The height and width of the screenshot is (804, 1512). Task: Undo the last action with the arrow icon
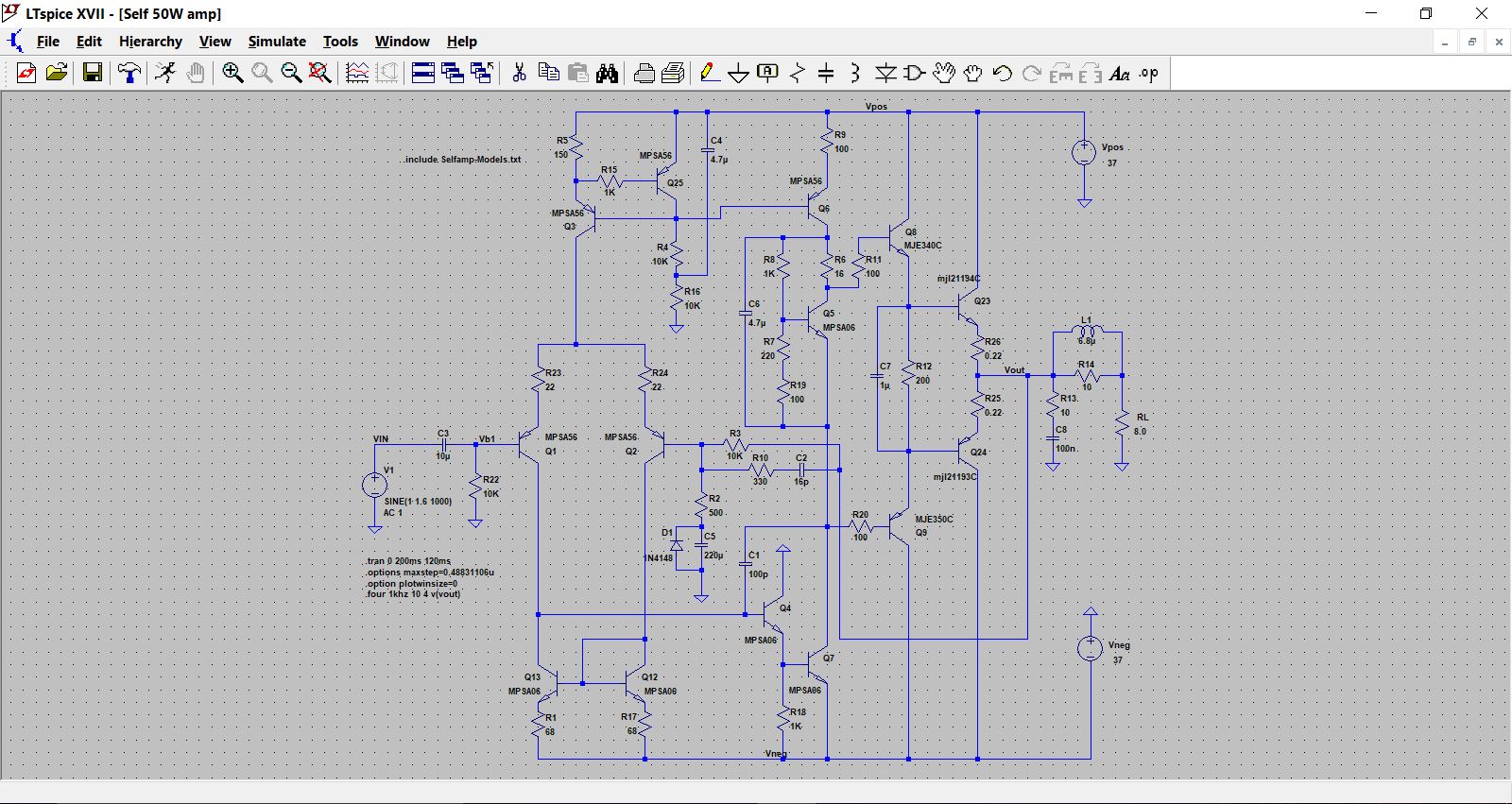click(1003, 73)
